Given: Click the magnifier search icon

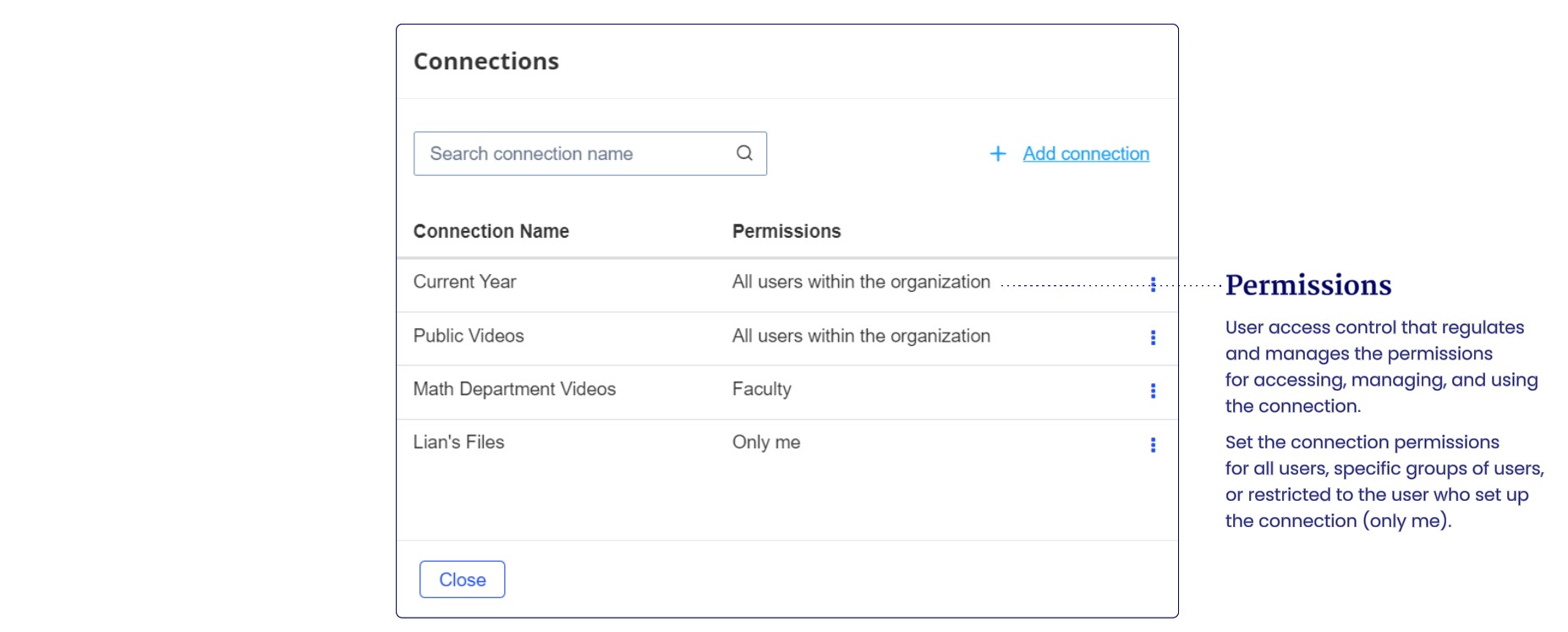Looking at the screenshot, I should coord(744,153).
